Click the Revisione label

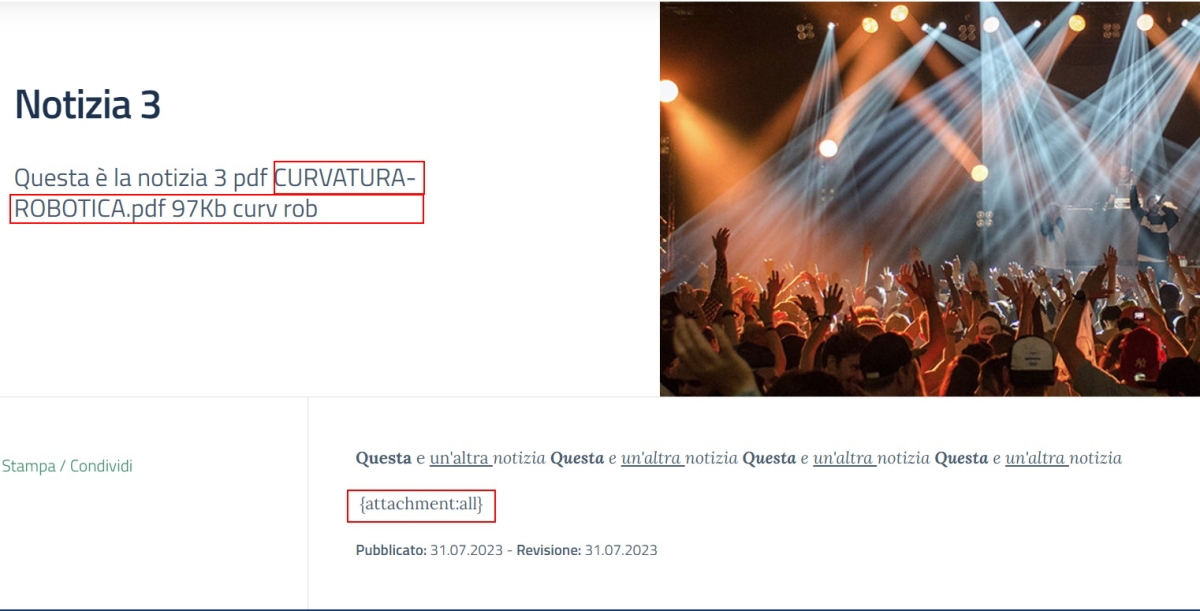(548, 550)
